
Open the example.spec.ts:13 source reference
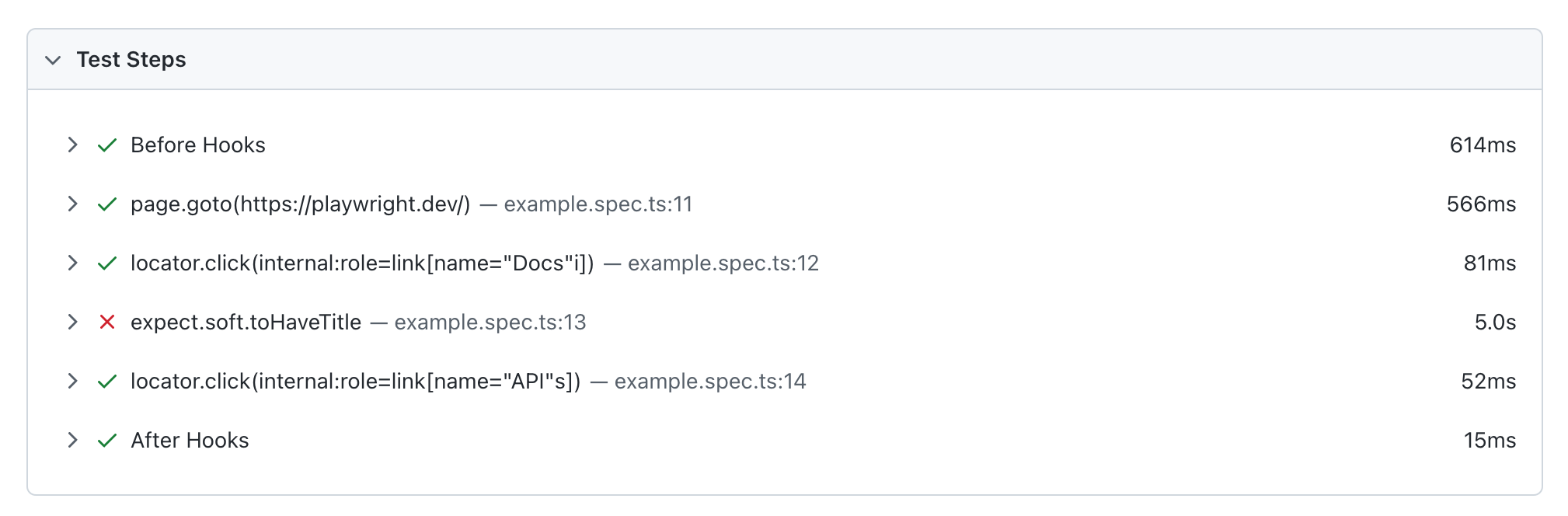490,322
